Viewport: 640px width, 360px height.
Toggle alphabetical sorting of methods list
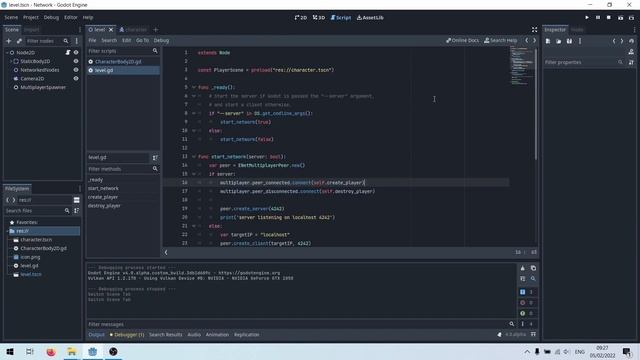(155, 158)
